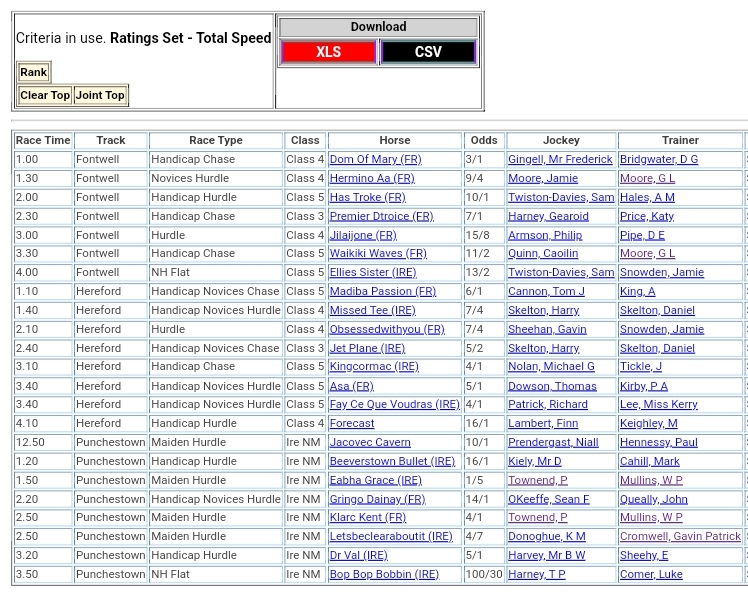This screenshot has width=748, height=595.
Task: Open trainer Bridgwater, D G
Action: coord(658,160)
